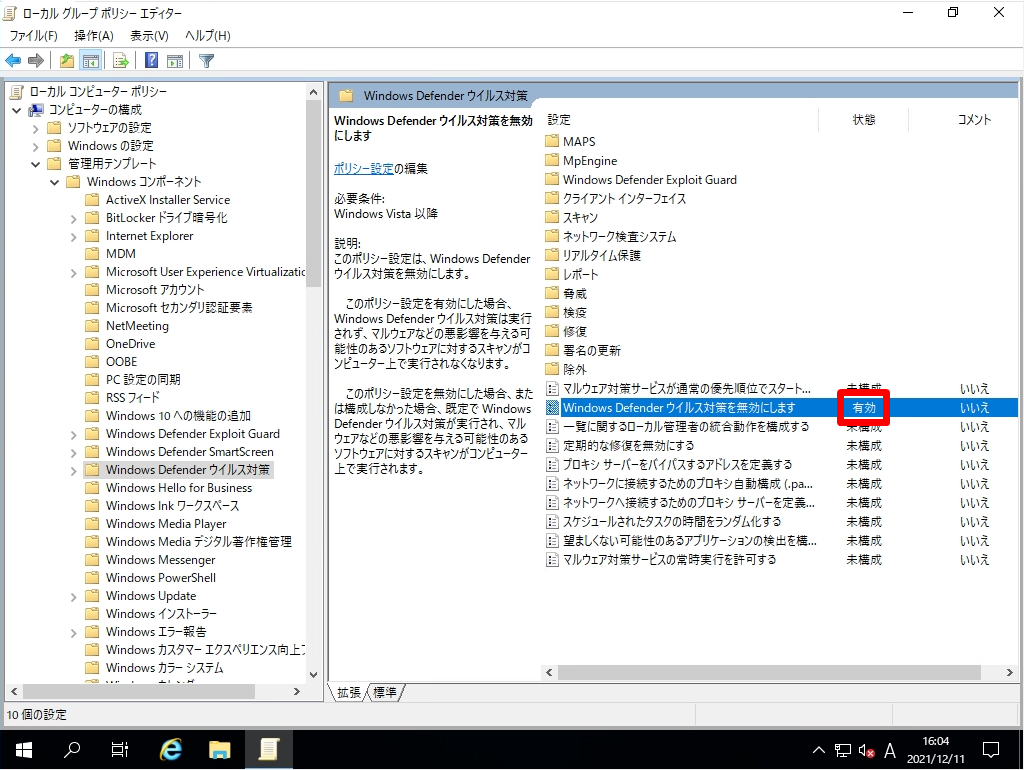Open 表示(V) menu
This screenshot has width=1024, height=770.
coord(149,36)
